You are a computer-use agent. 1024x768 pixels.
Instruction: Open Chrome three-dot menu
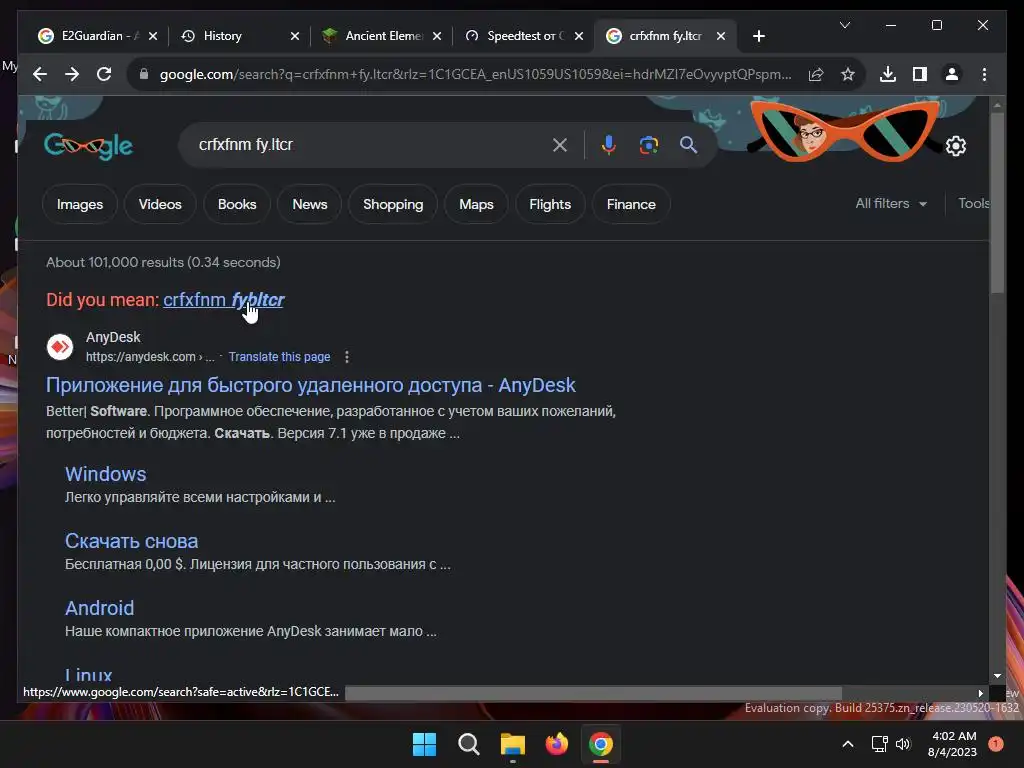coord(984,74)
